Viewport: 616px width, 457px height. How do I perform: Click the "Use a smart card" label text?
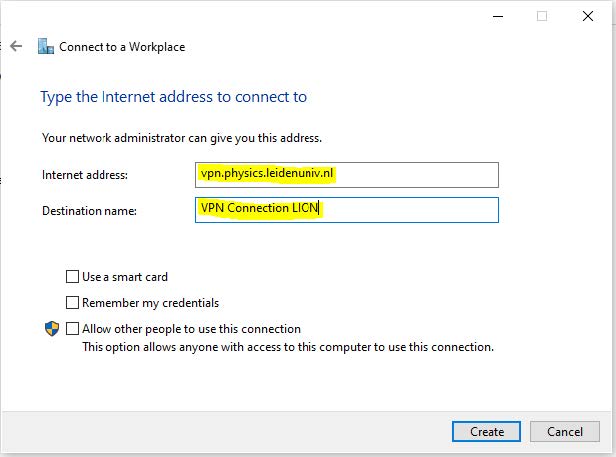coord(125,277)
